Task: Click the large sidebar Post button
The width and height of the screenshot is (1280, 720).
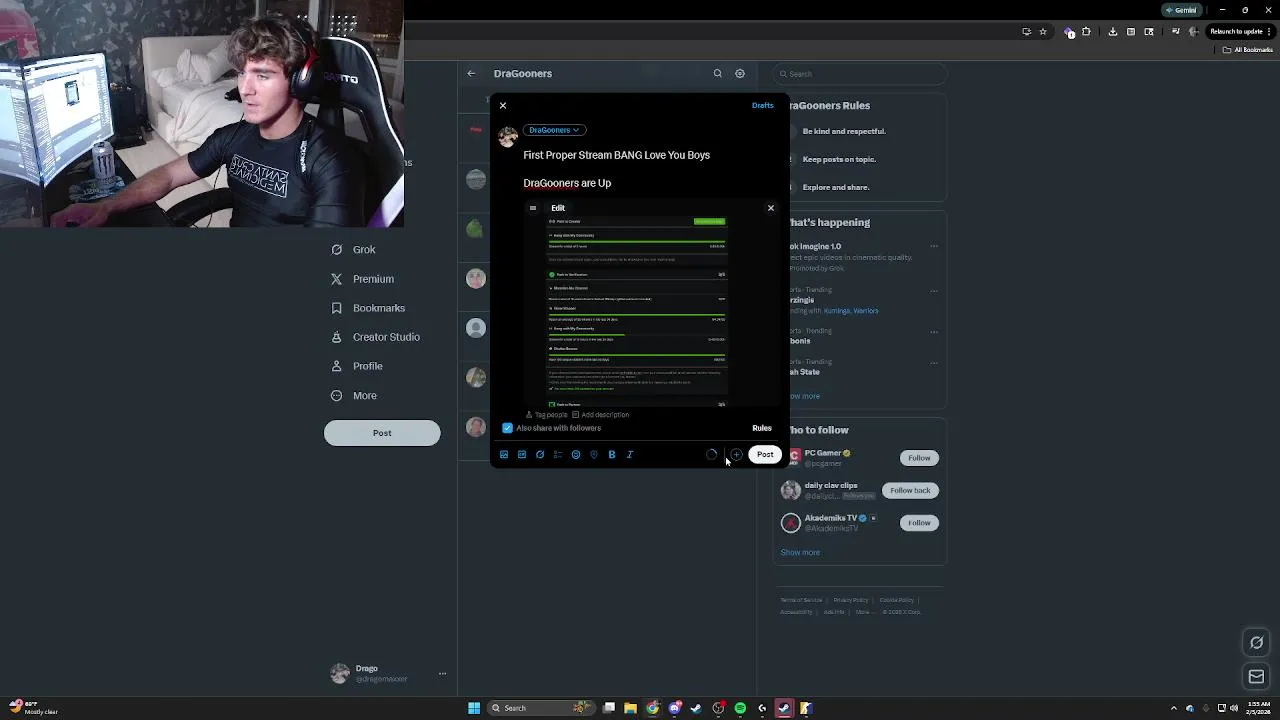Action: pyautogui.click(x=382, y=433)
